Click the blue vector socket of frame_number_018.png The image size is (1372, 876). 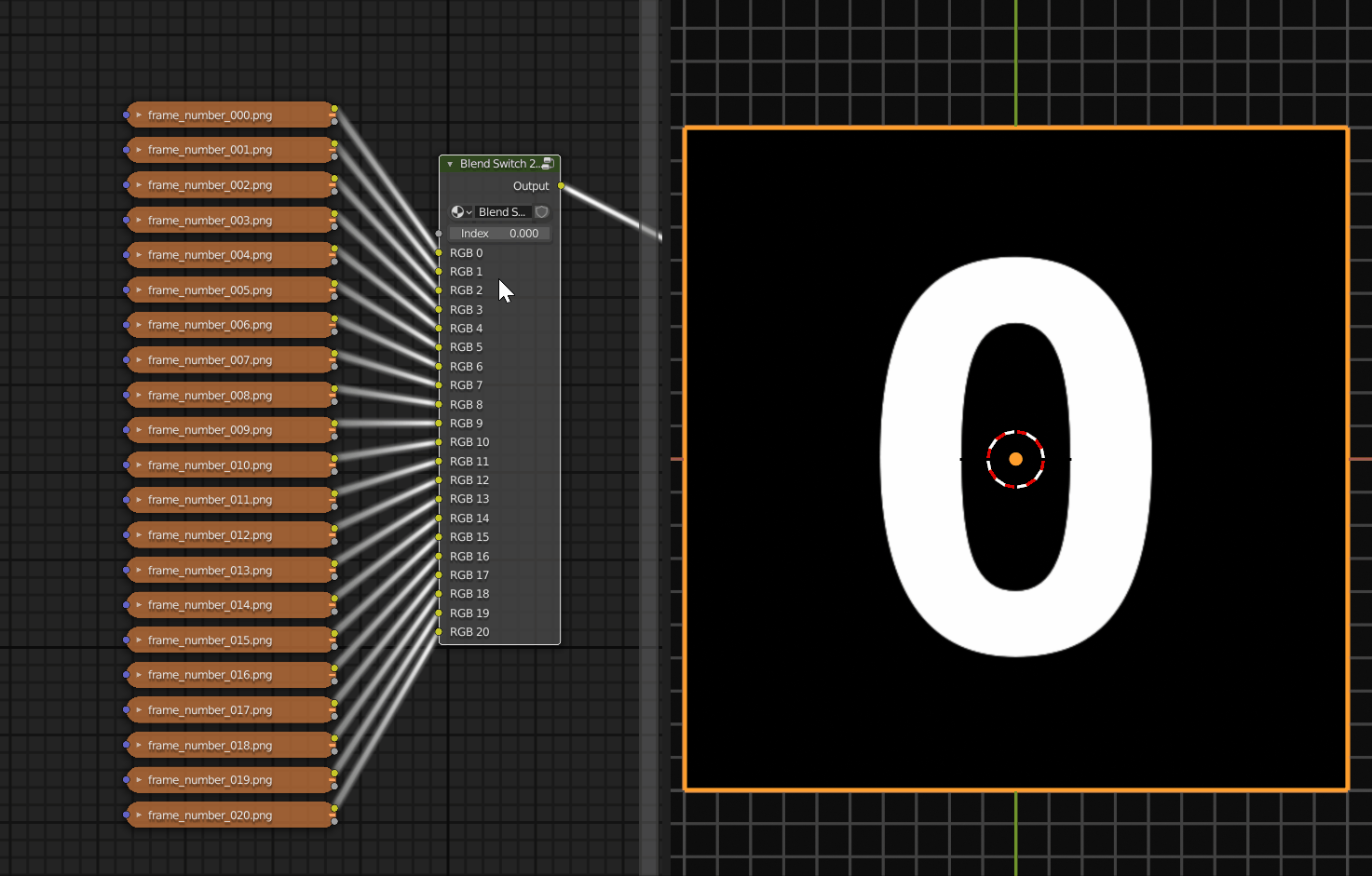pos(127,746)
